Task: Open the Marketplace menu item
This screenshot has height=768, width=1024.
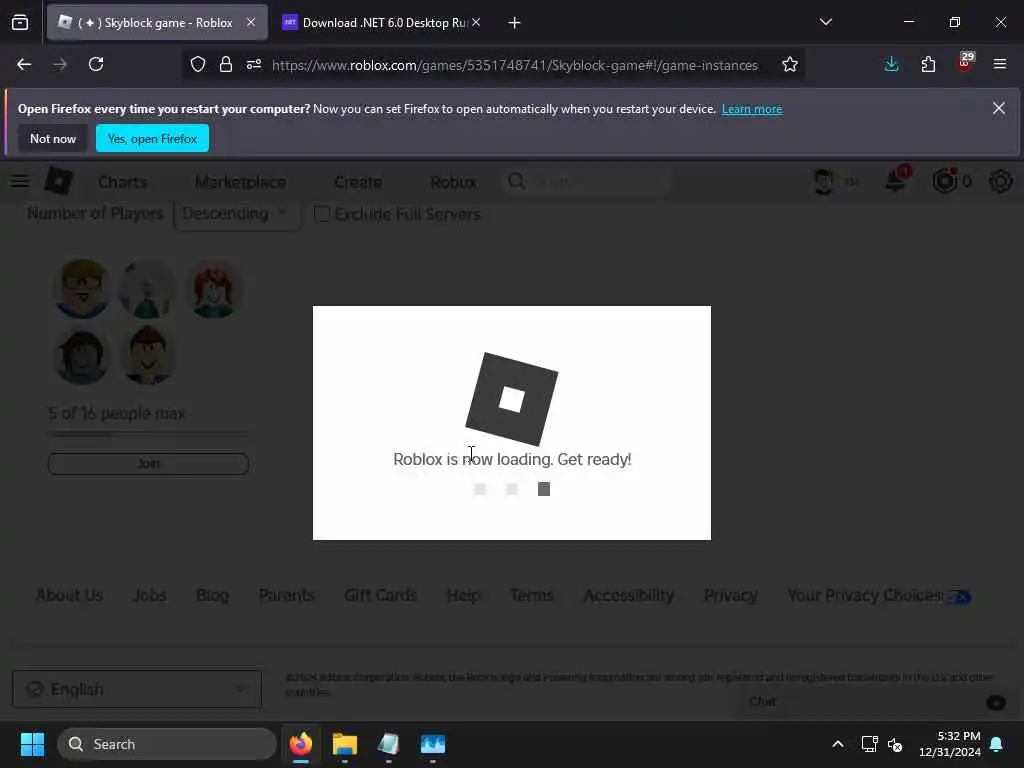Action: coord(240,182)
